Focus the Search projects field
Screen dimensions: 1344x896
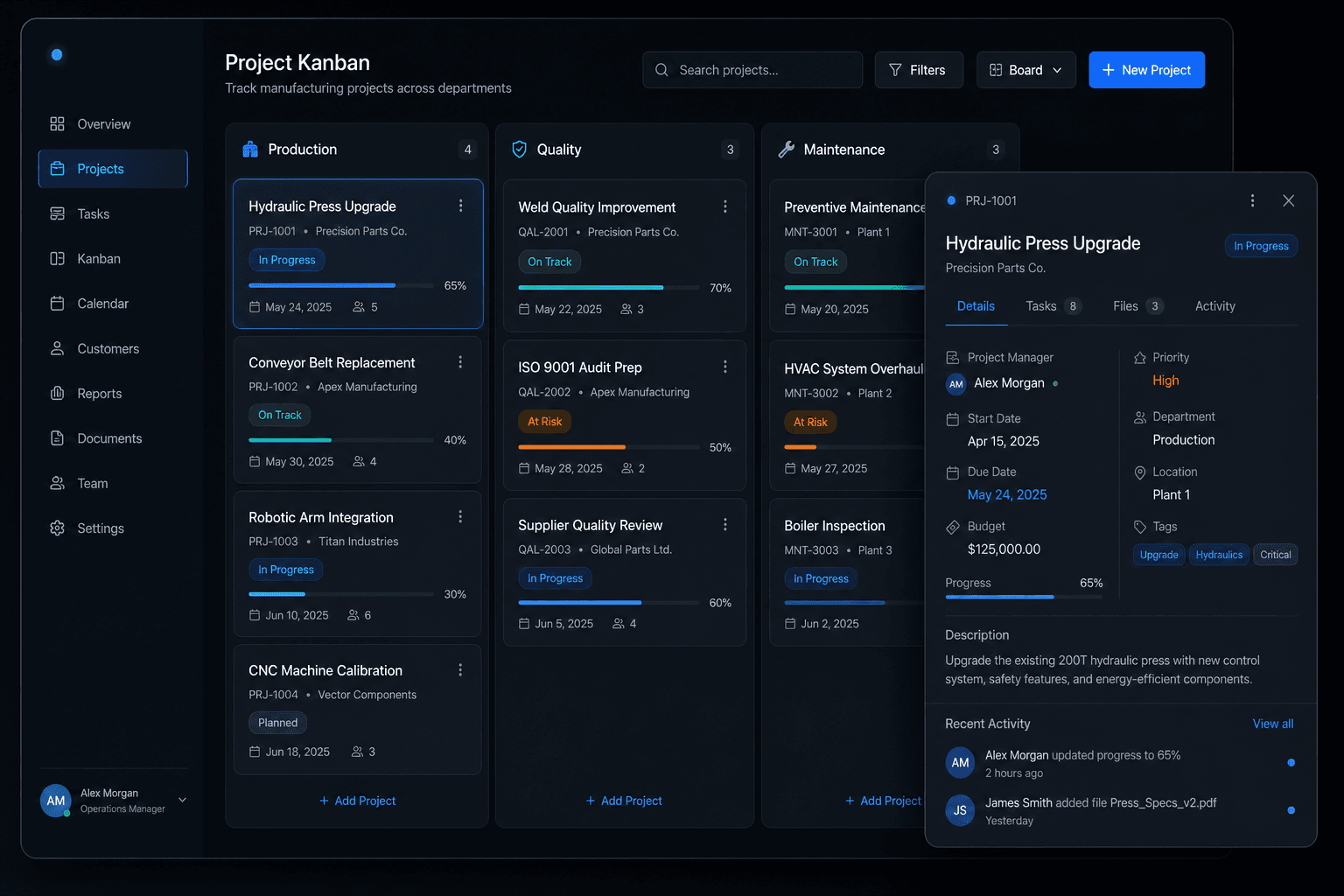752,70
